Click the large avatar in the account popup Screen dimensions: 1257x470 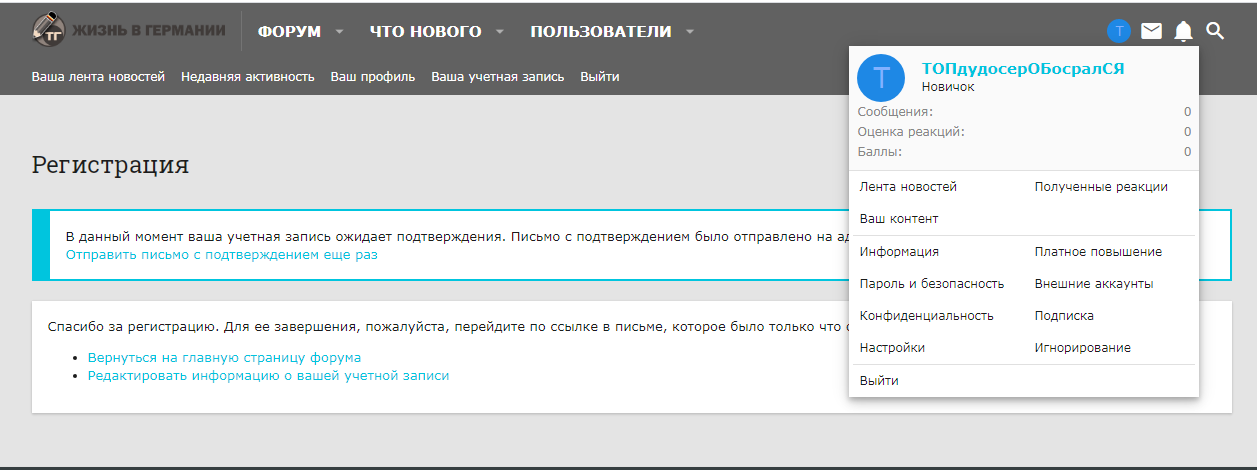pyautogui.click(x=881, y=77)
